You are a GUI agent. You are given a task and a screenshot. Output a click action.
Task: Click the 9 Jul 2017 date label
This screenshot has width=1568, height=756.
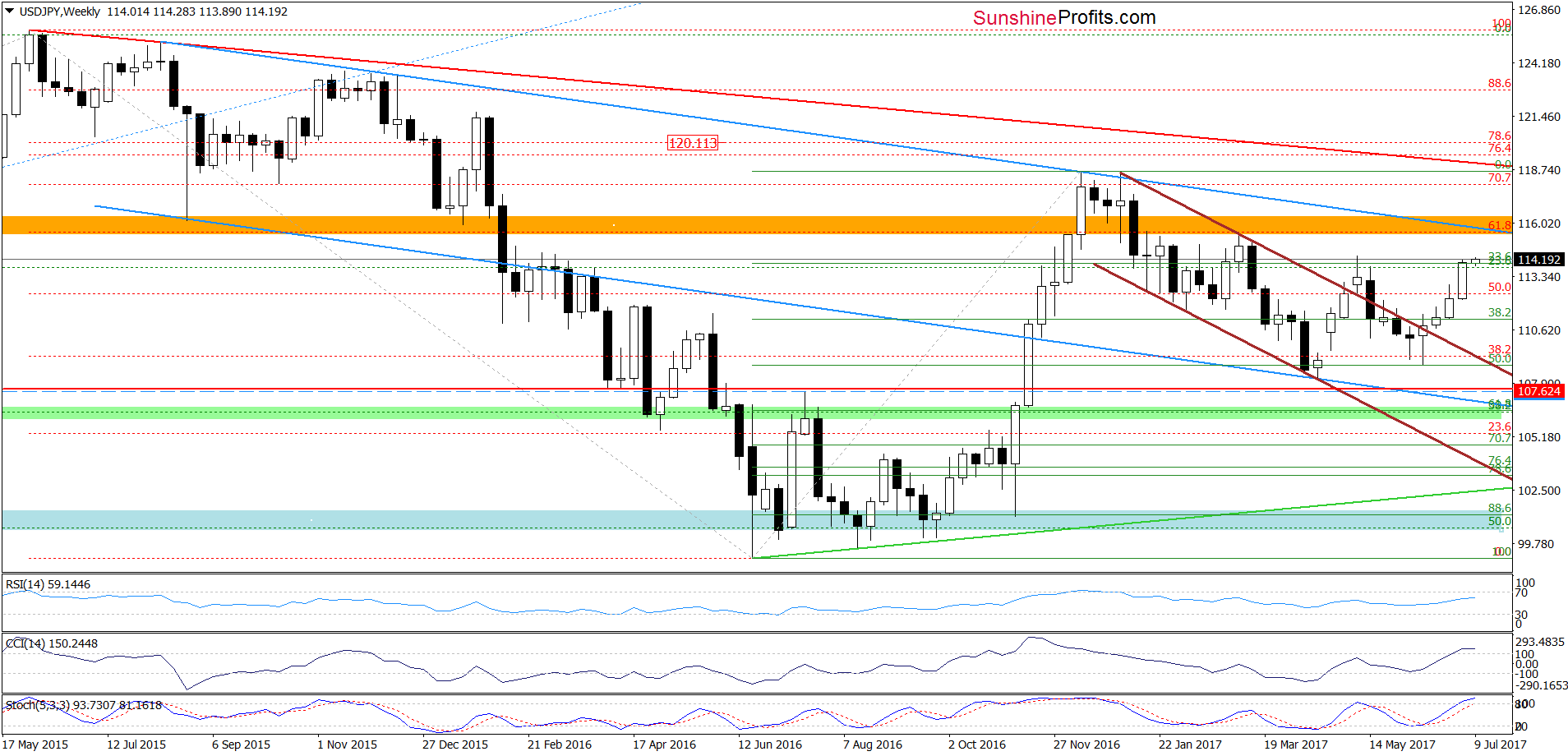pyautogui.click(x=1501, y=744)
